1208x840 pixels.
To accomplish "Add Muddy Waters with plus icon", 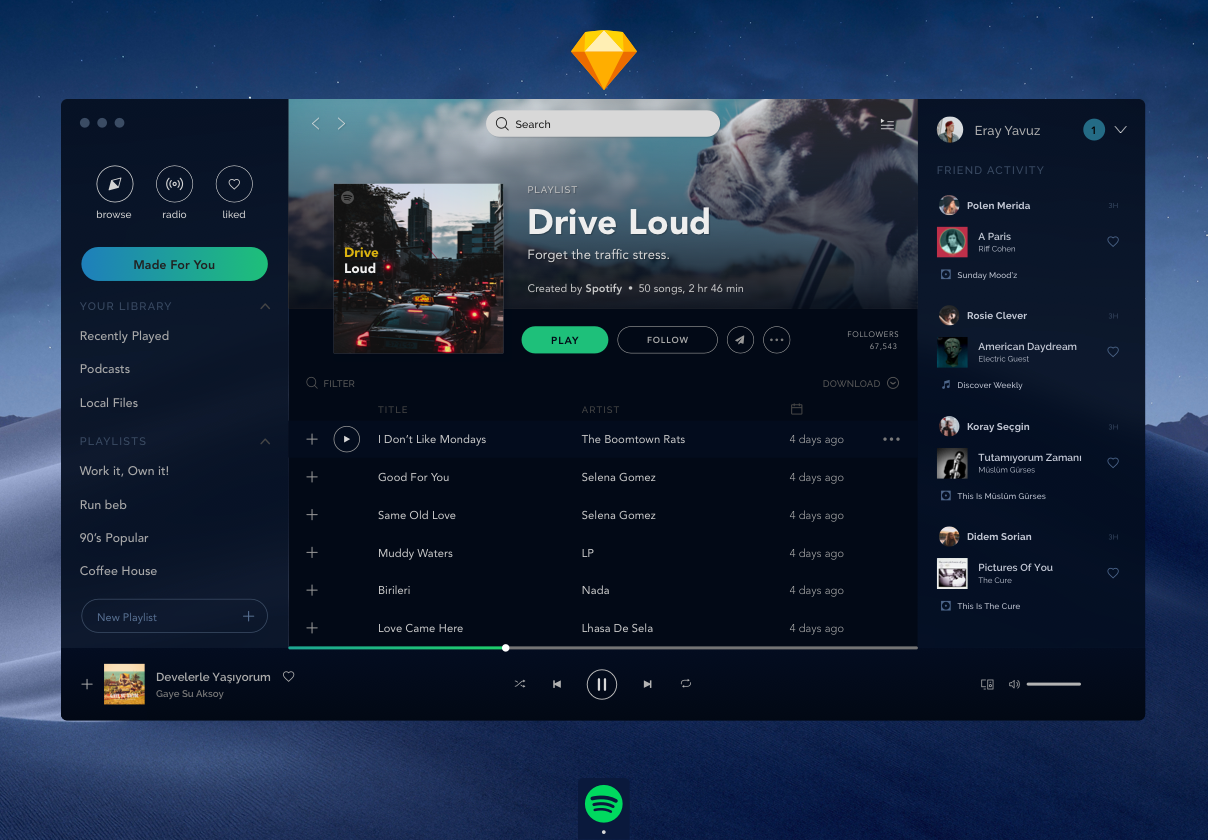I will pos(312,553).
